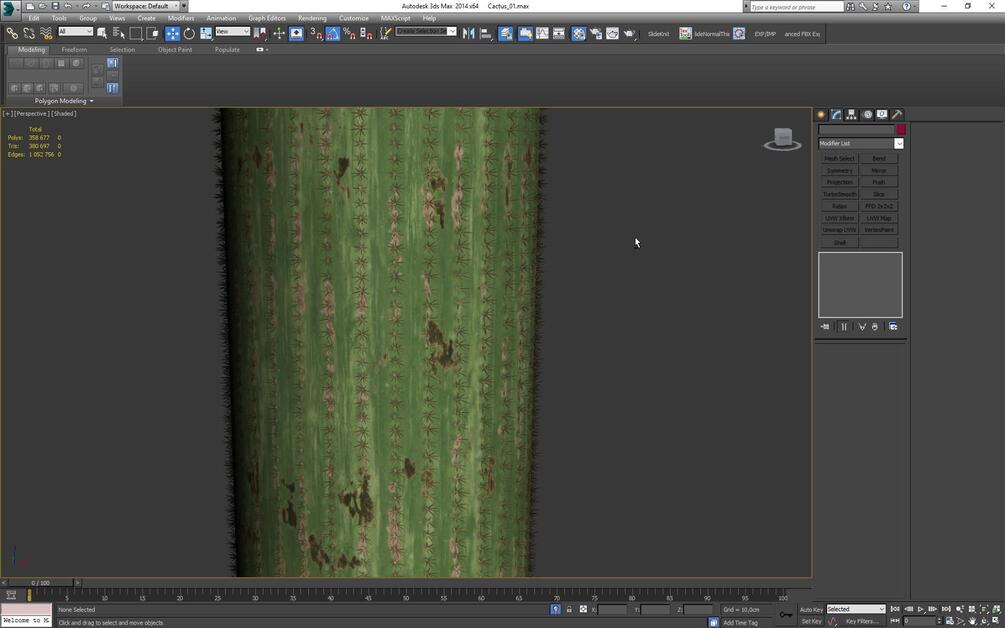Viewport: 1005px width, 628px height.
Task: Toggle the 3D Snaps button
Action: [316, 33]
